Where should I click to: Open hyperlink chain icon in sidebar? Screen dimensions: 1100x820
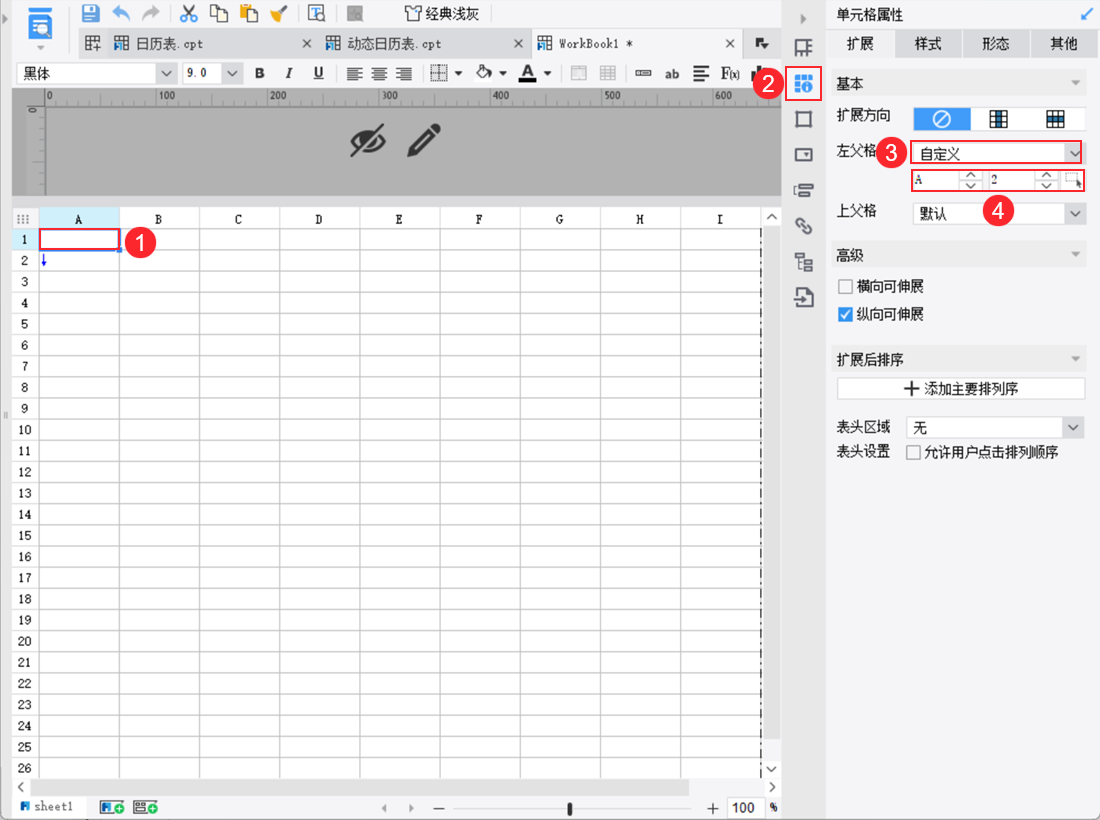tap(803, 226)
